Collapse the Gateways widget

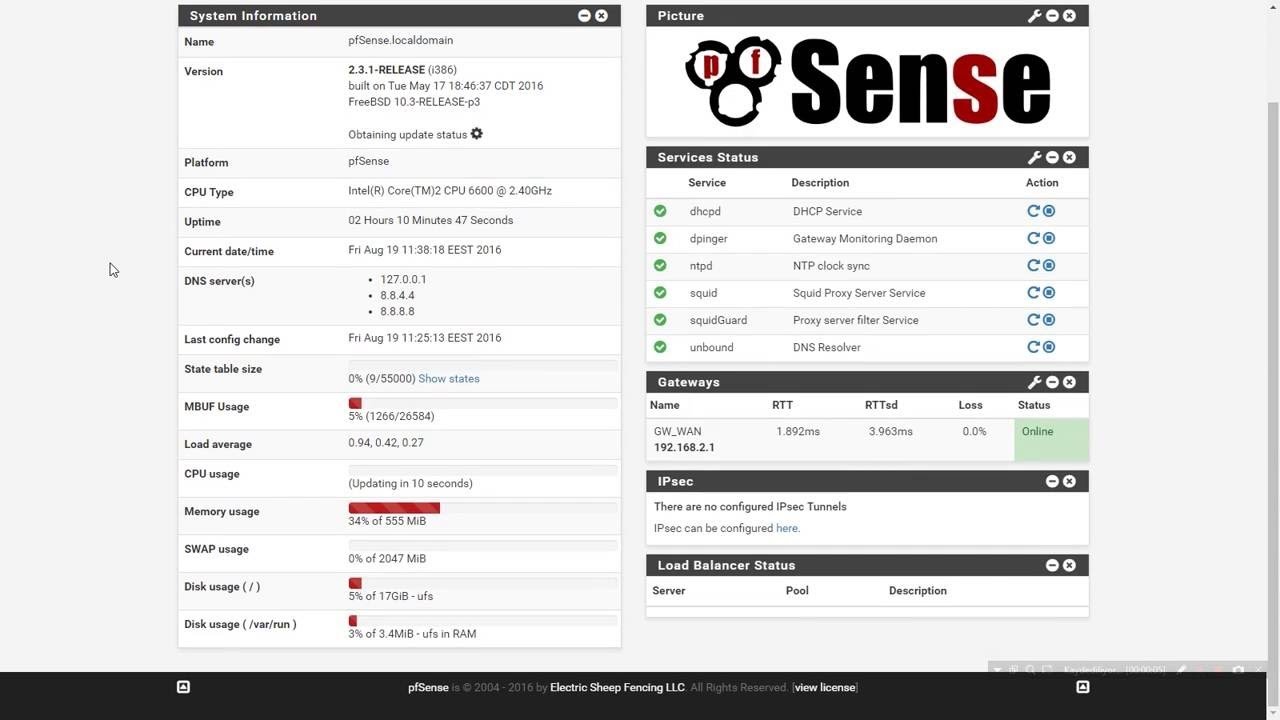pos(1052,382)
